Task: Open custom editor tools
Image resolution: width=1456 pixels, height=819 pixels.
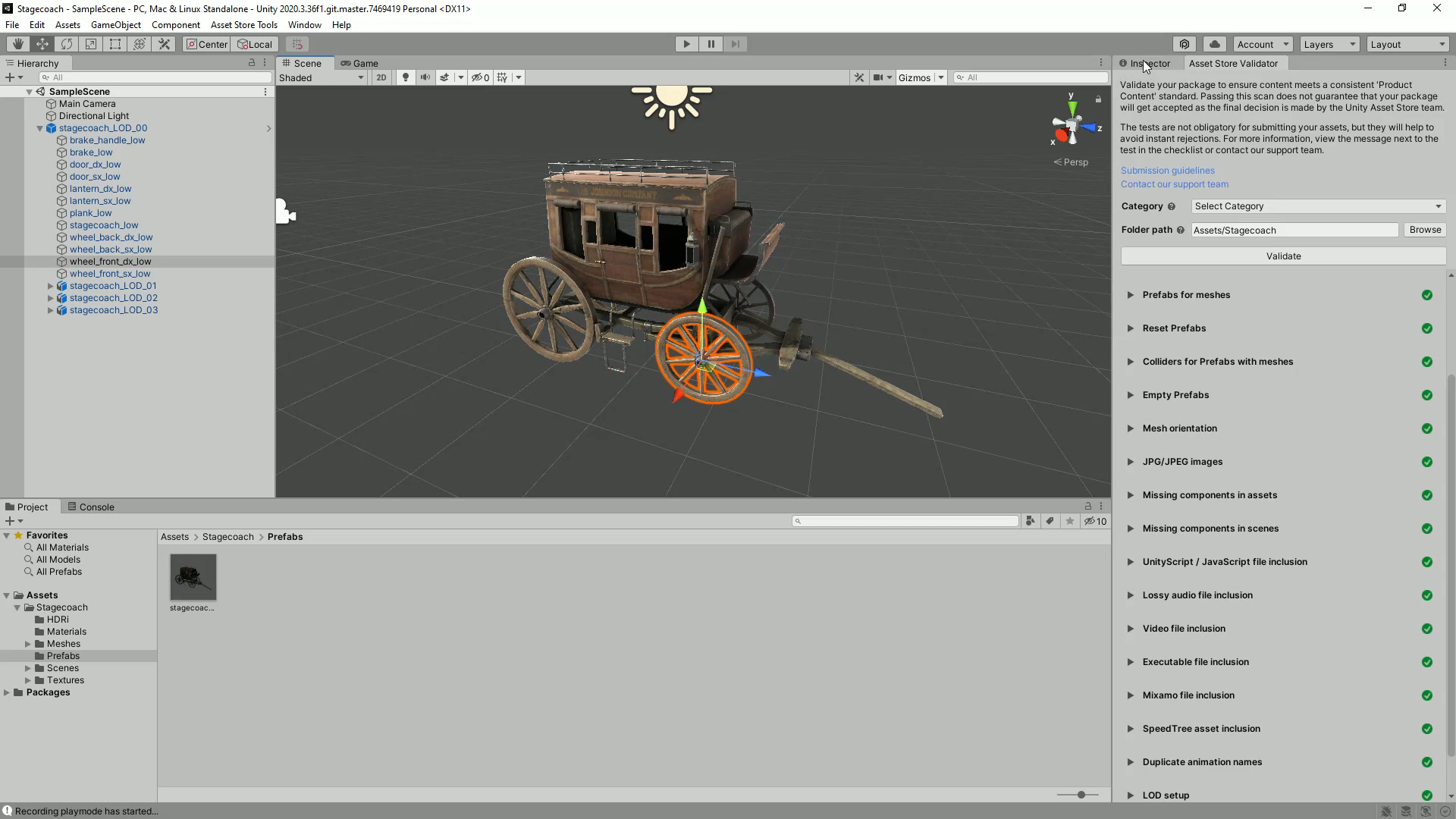Action: pos(164,44)
